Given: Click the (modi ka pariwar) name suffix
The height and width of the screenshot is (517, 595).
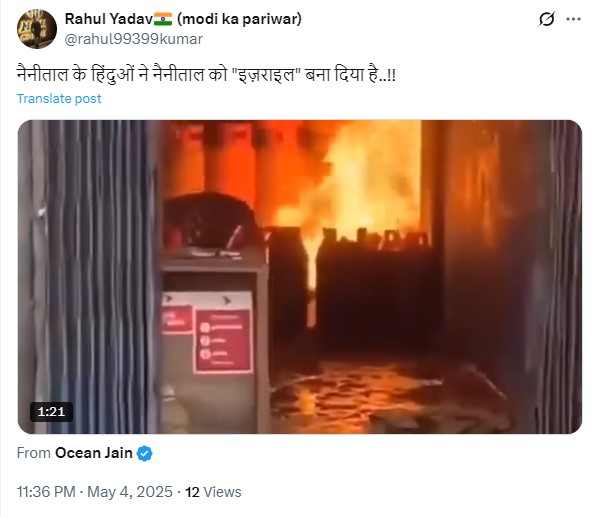Looking at the screenshot, I should click(x=239, y=19).
